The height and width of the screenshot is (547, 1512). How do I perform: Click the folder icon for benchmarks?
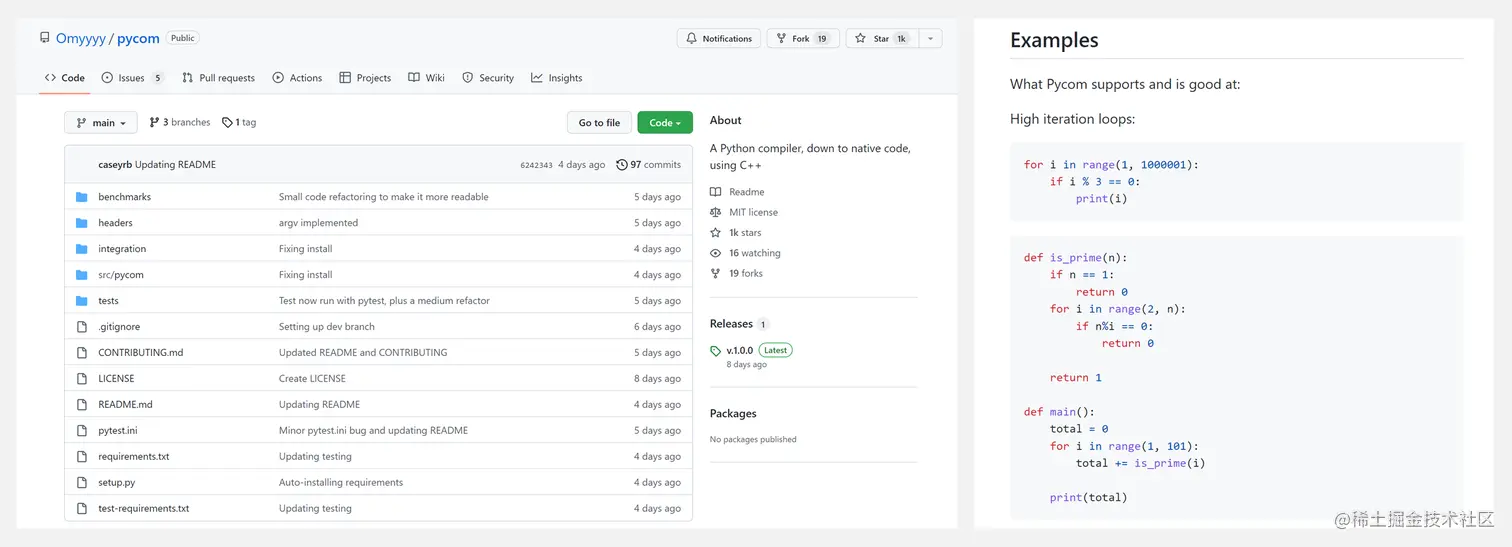coord(82,197)
